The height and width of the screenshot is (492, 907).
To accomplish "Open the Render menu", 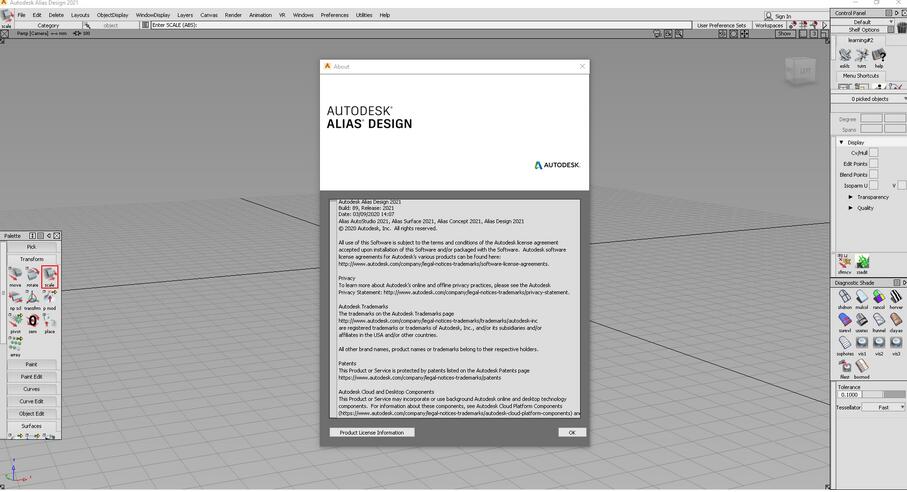I will (x=233, y=15).
